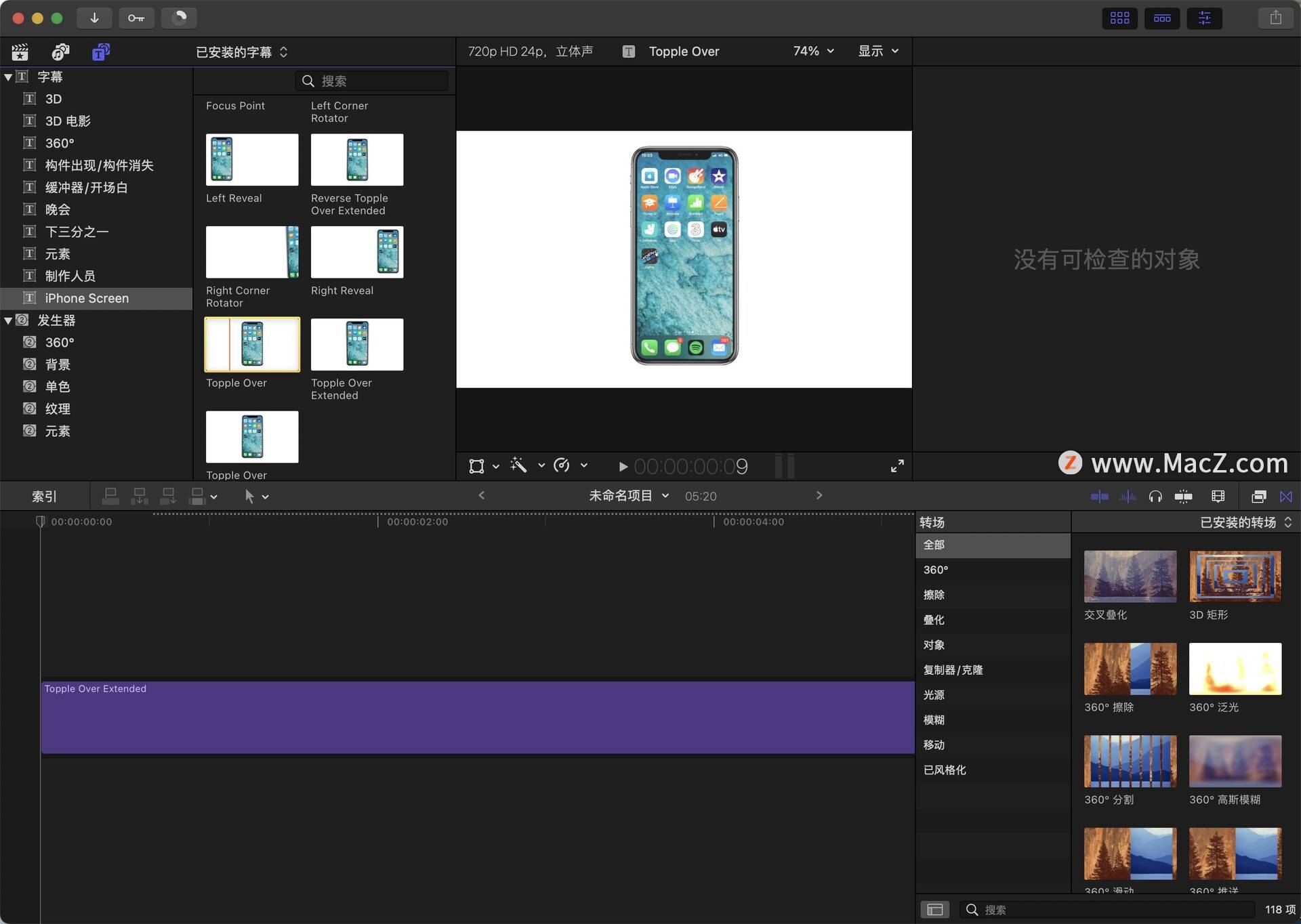This screenshot has width=1301, height=924.
Task: Click the insert clip edit icon
Action: click(x=140, y=497)
